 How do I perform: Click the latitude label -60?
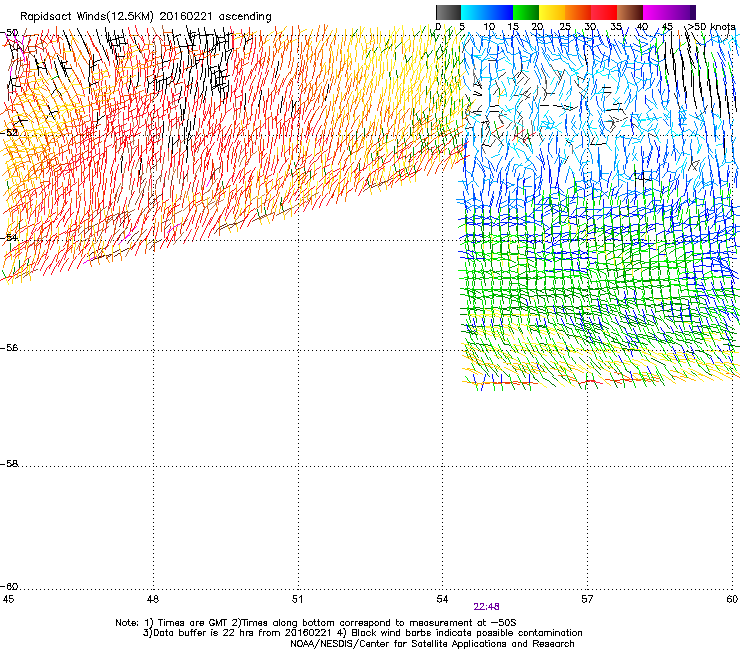tap(9, 587)
